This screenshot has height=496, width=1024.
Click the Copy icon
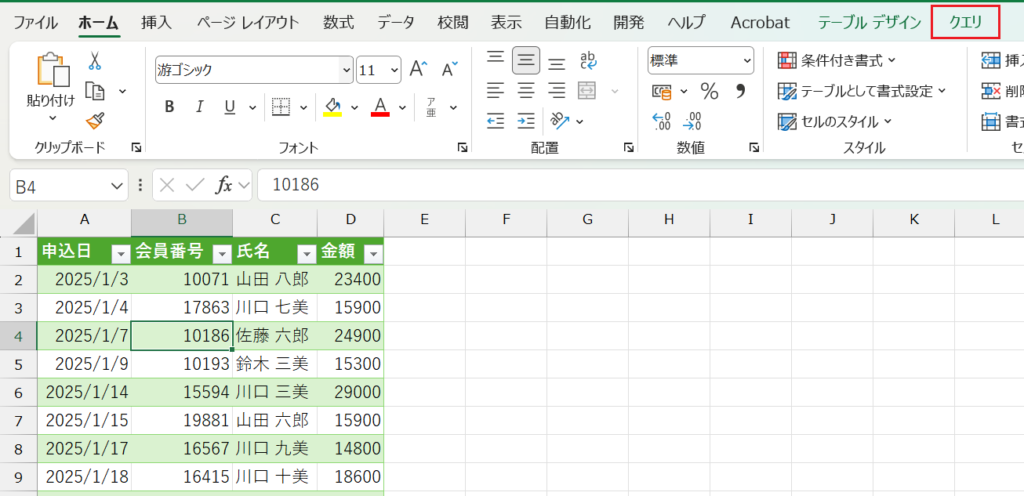[x=95, y=91]
